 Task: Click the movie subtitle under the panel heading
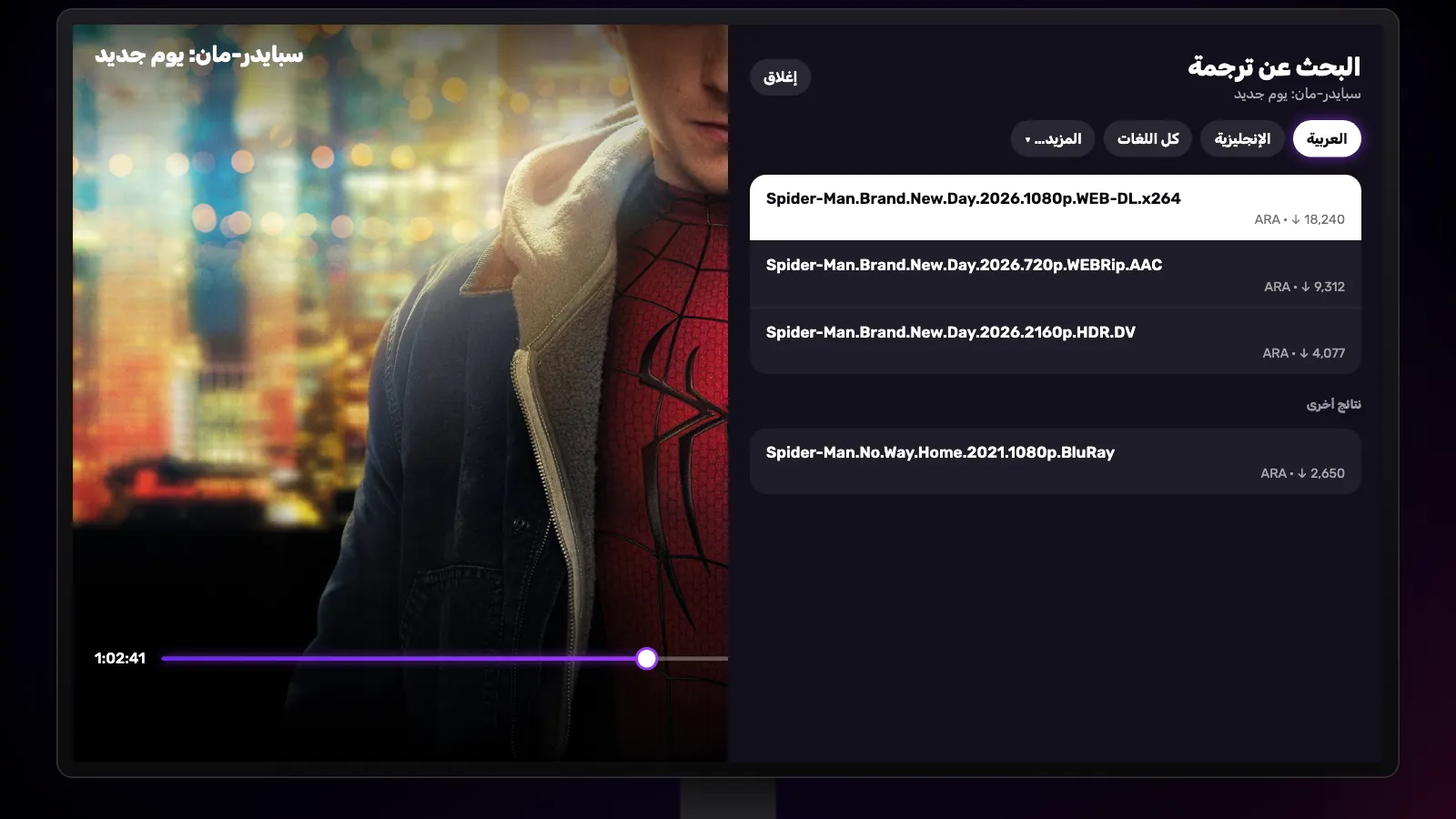[x=1297, y=94]
